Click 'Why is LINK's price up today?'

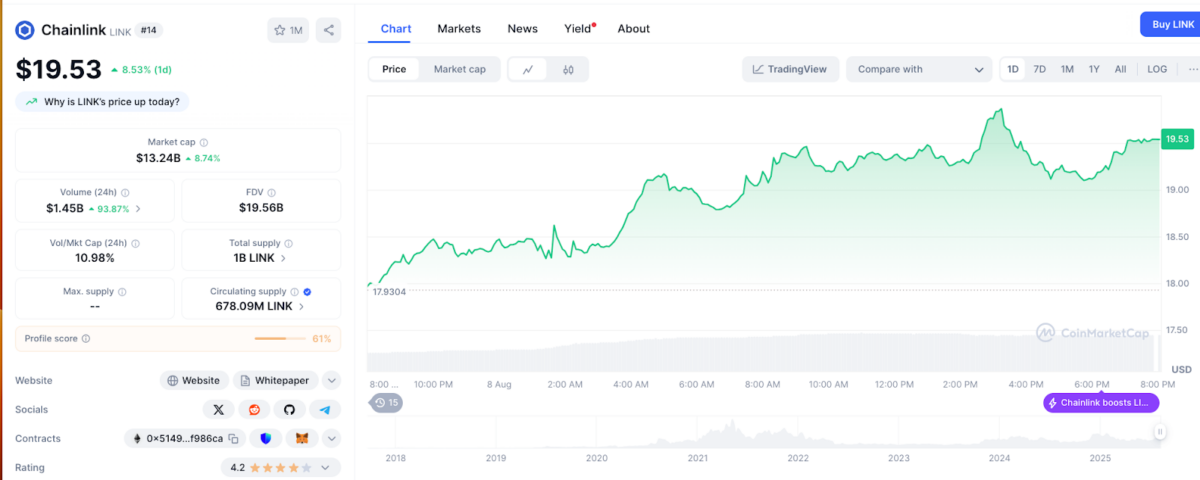[x=103, y=101]
